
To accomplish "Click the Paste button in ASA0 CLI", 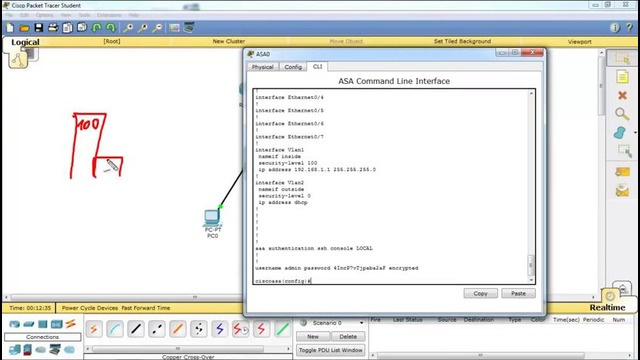I will pyautogui.click(x=518, y=293).
